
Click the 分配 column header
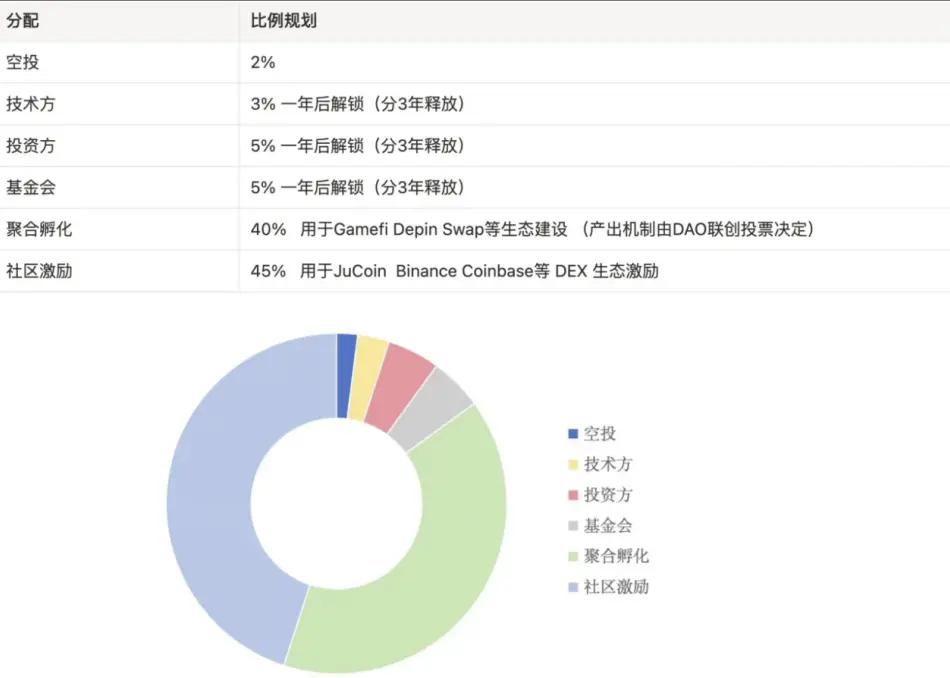pos(22,20)
